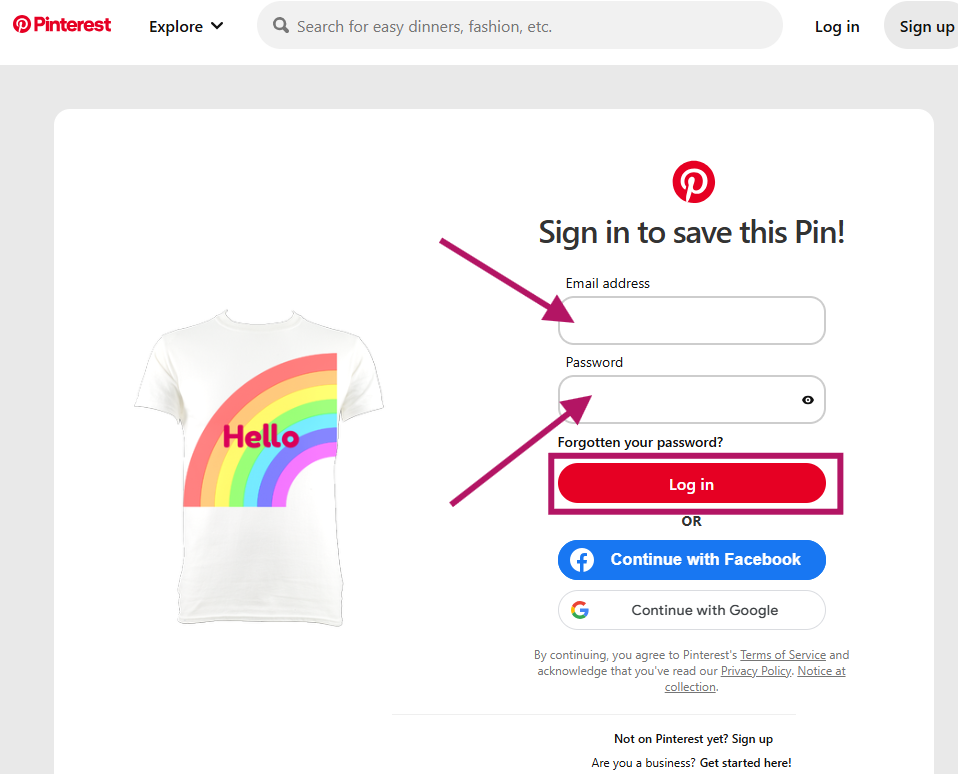Choose Continue with Facebook
The width and height of the screenshot is (958, 774).
tap(692, 560)
